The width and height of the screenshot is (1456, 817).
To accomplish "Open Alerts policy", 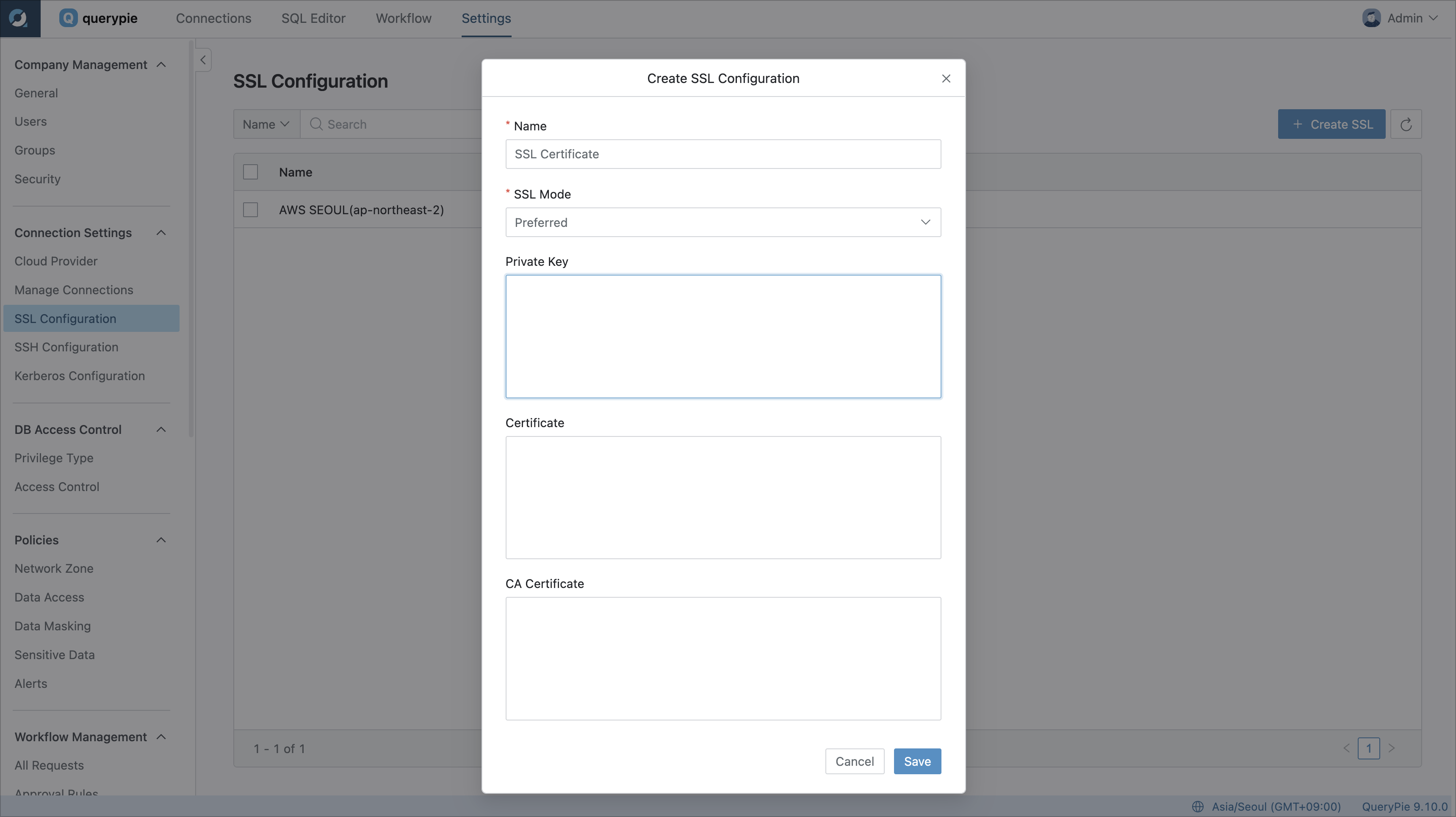I will coord(30,684).
